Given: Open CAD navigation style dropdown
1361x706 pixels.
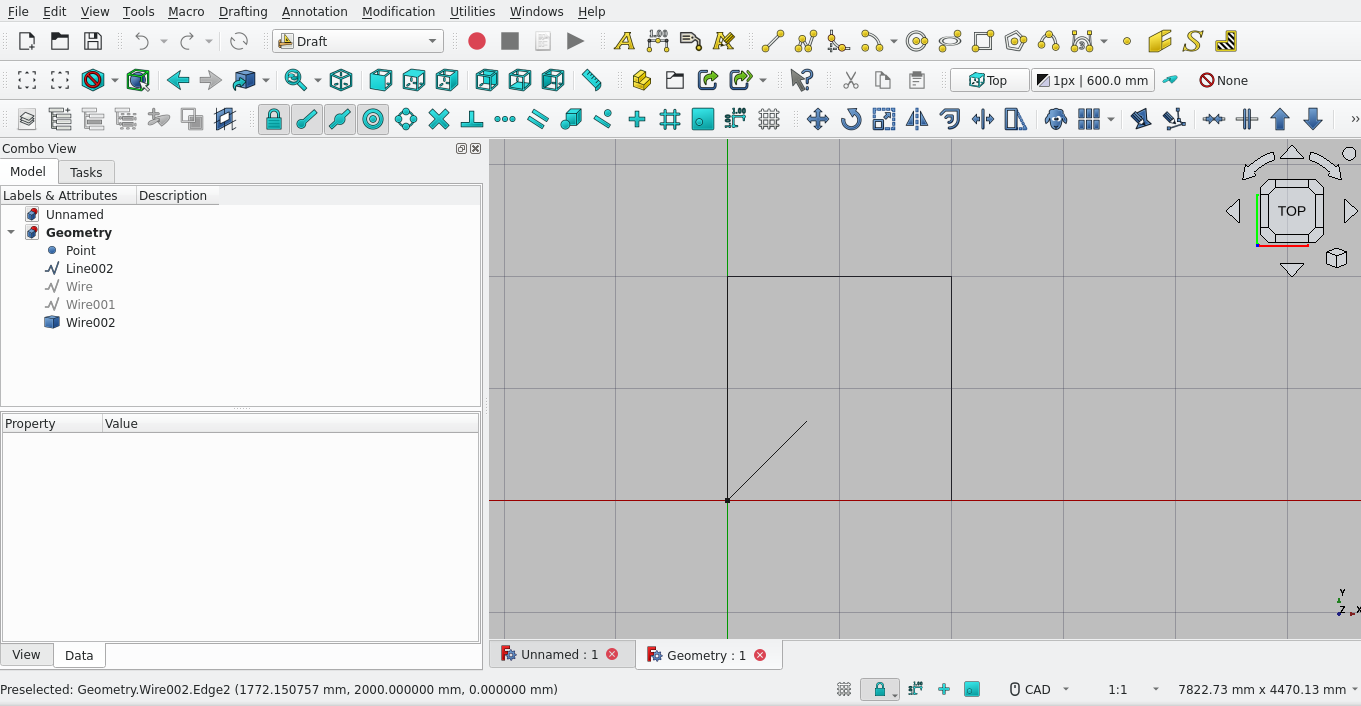Looking at the screenshot, I should pyautogui.click(x=1038, y=689).
